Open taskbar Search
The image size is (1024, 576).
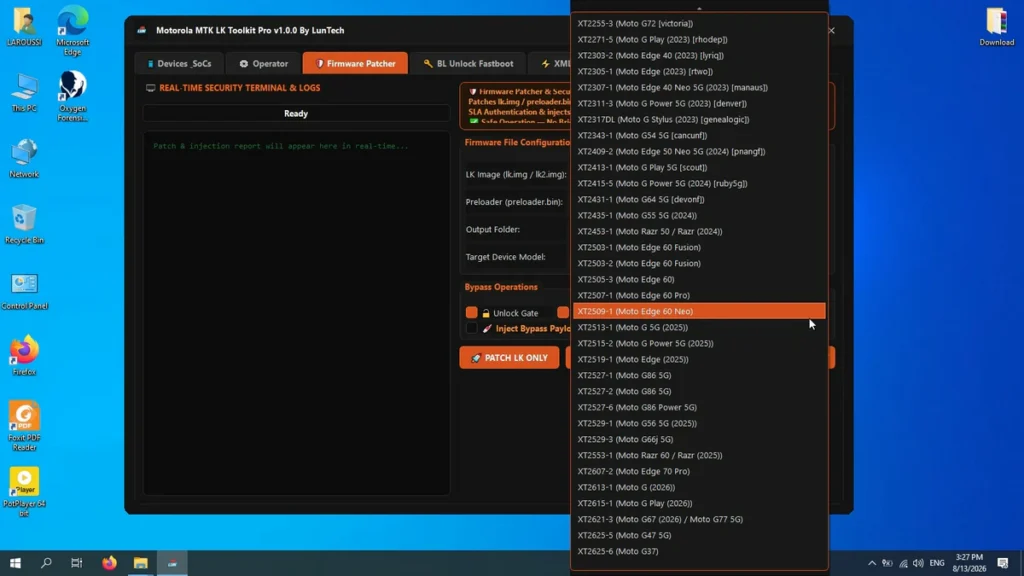coord(46,563)
